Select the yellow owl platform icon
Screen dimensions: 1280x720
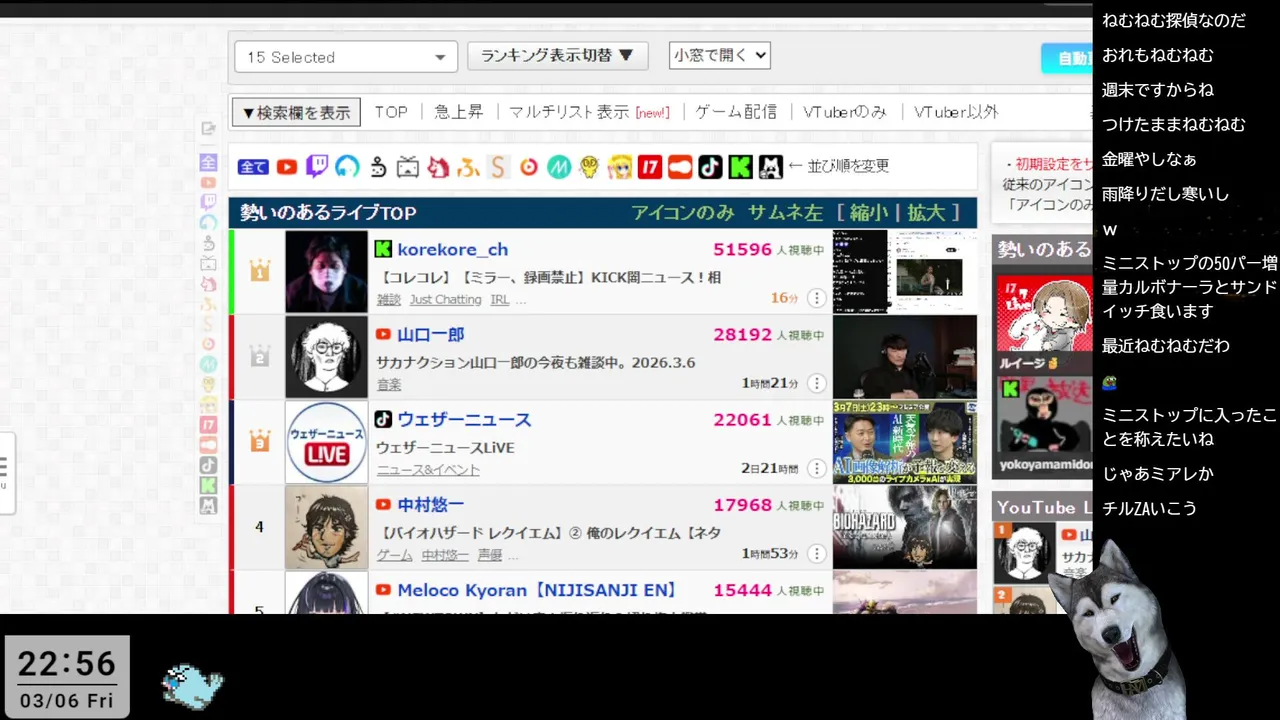point(589,167)
